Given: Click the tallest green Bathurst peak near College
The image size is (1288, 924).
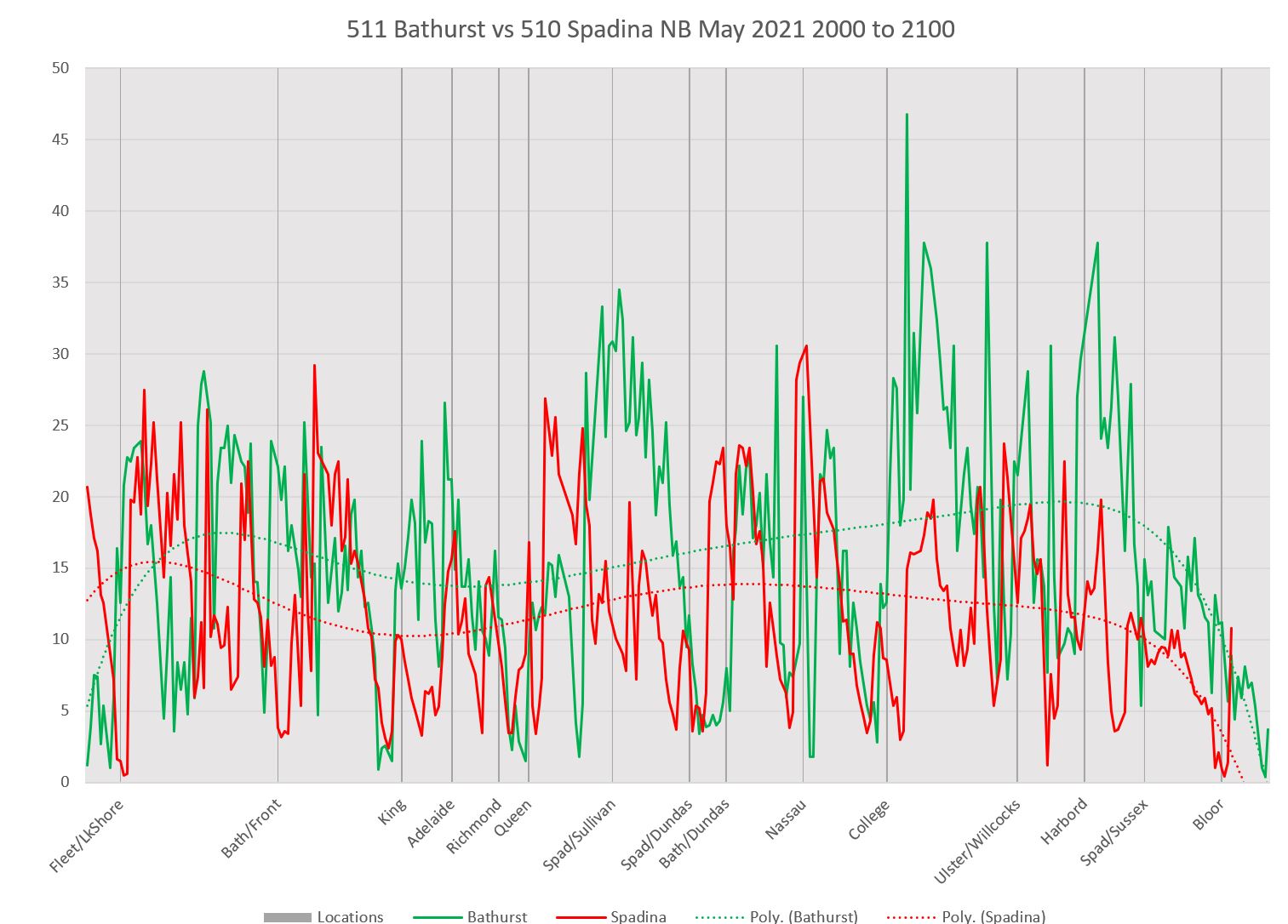Looking at the screenshot, I should (x=907, y=114).
